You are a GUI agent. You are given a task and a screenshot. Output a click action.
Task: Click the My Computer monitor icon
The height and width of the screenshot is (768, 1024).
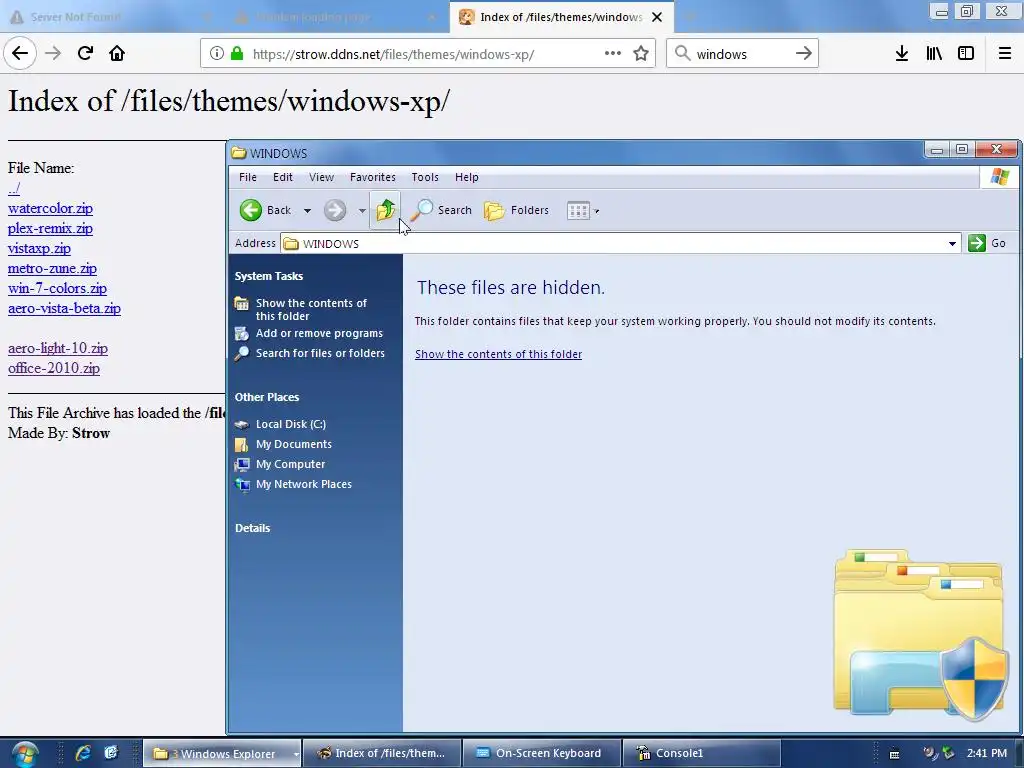[x=242, y=465]
